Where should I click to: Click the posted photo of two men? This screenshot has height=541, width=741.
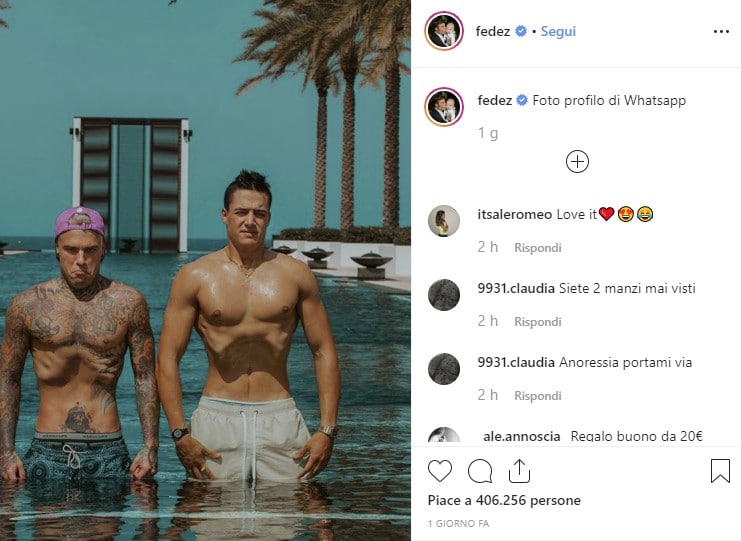pyautogui.click(x=205, y=270)
